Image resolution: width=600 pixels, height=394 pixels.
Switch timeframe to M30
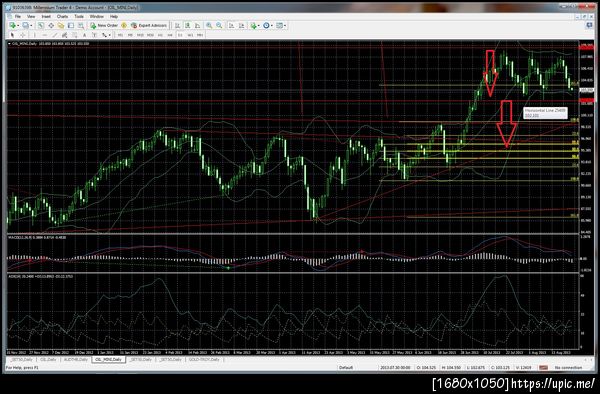(x=150, y=35)
